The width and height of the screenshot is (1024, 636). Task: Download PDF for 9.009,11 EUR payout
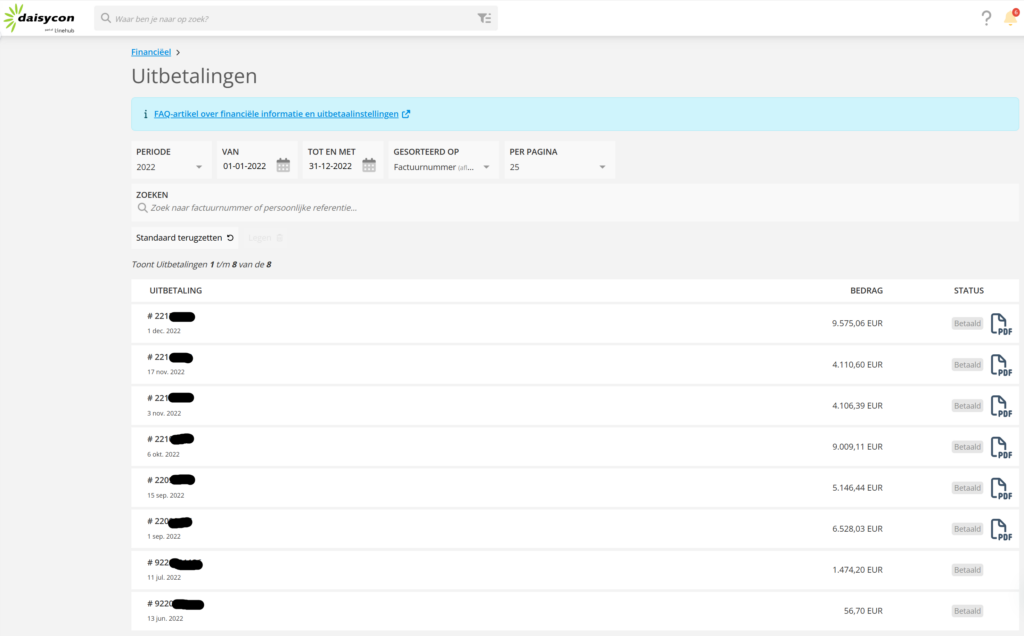coord(999,447)
